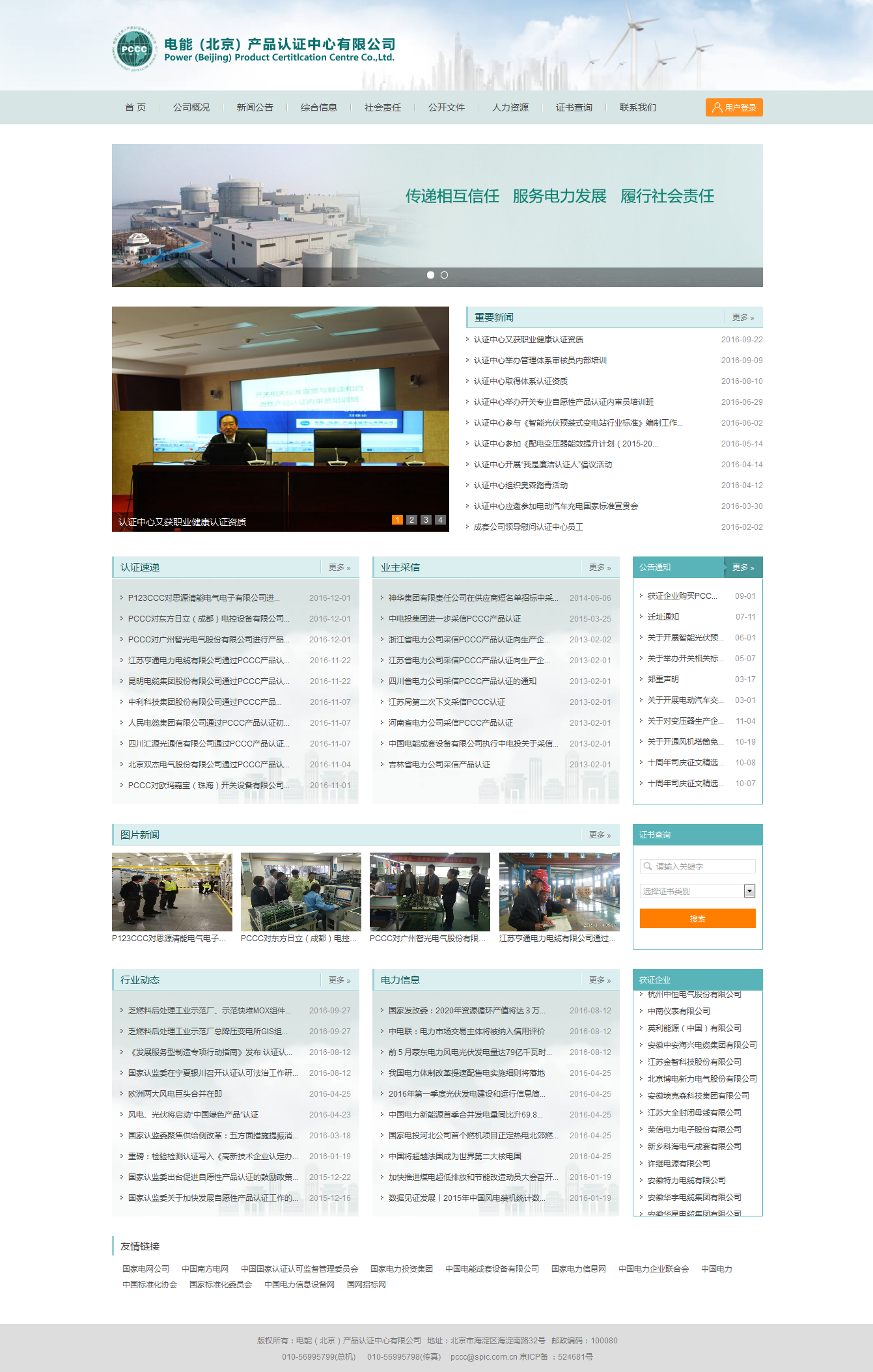Open the 公开文件 menu item

coord(447,107)
